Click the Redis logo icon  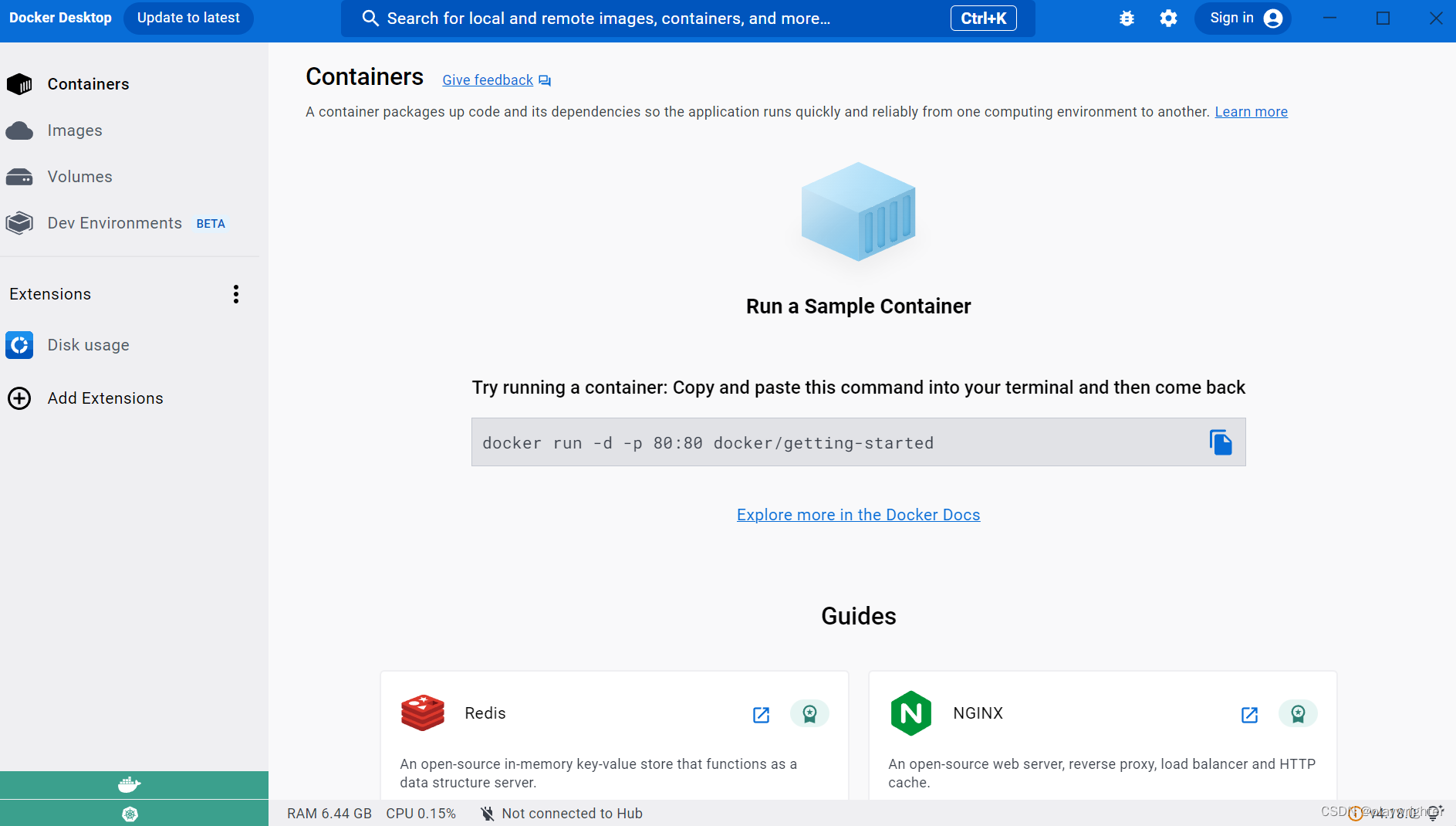(423, 713)
